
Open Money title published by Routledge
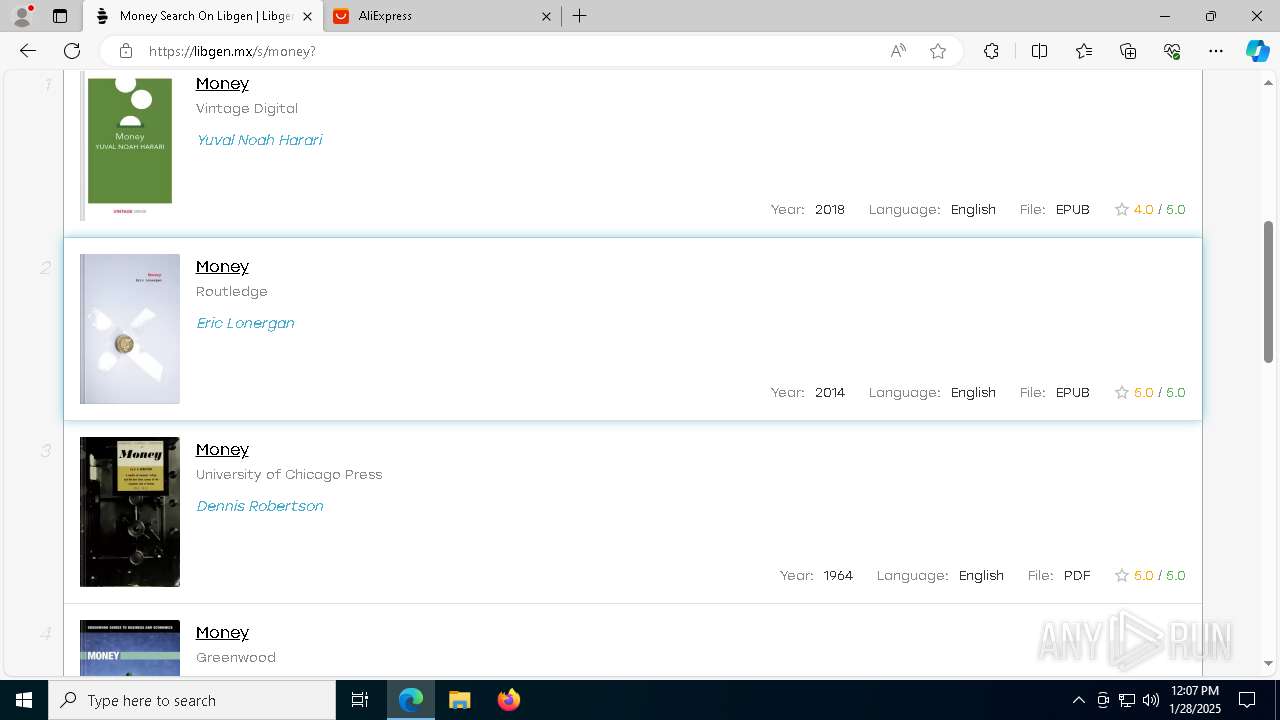click(222, 266)
